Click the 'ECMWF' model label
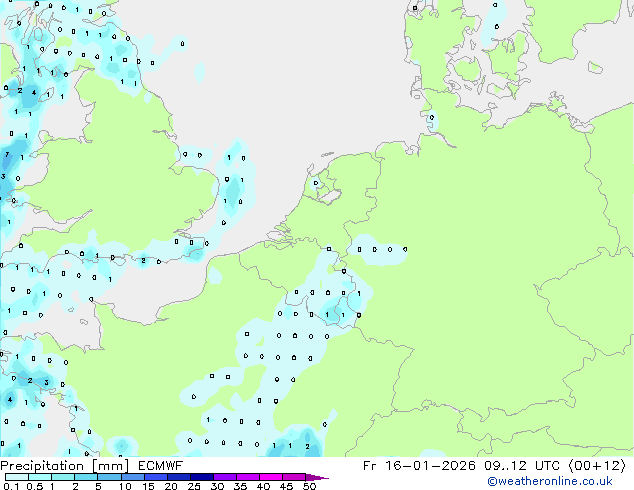634x490 pixels. [161, 466]
